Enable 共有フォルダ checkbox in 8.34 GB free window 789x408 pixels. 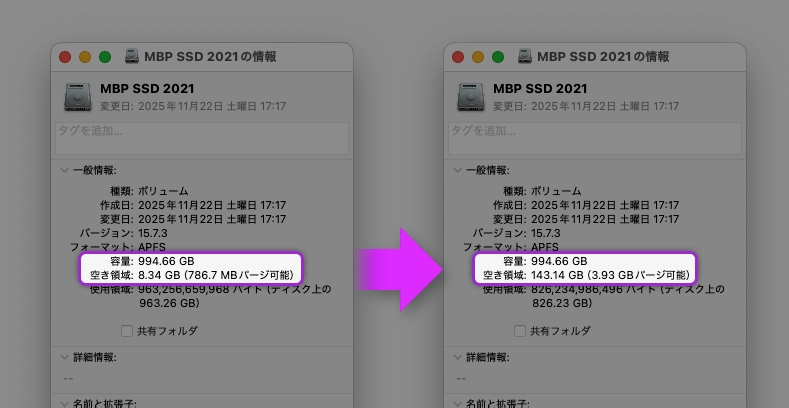(127, 331)
